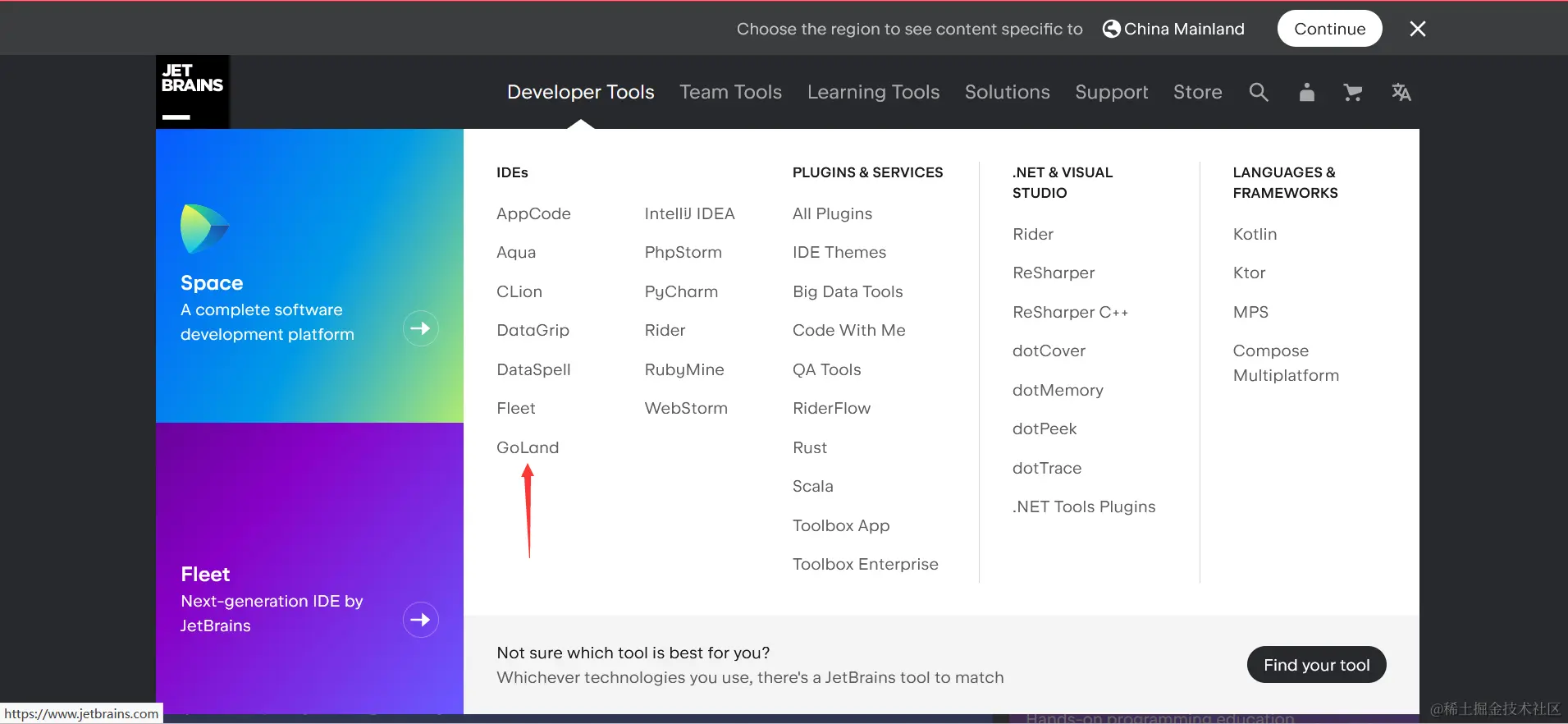Click the PLUGINS & SERVICES heading
This screenshot has height=724, width=1568.
(867, 172)
